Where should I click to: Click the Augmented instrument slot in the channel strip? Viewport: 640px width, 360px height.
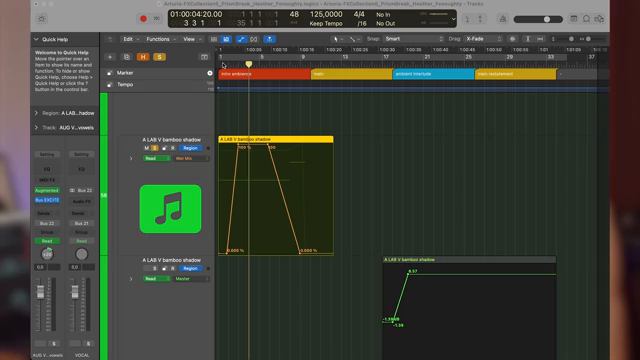(47, 191)
